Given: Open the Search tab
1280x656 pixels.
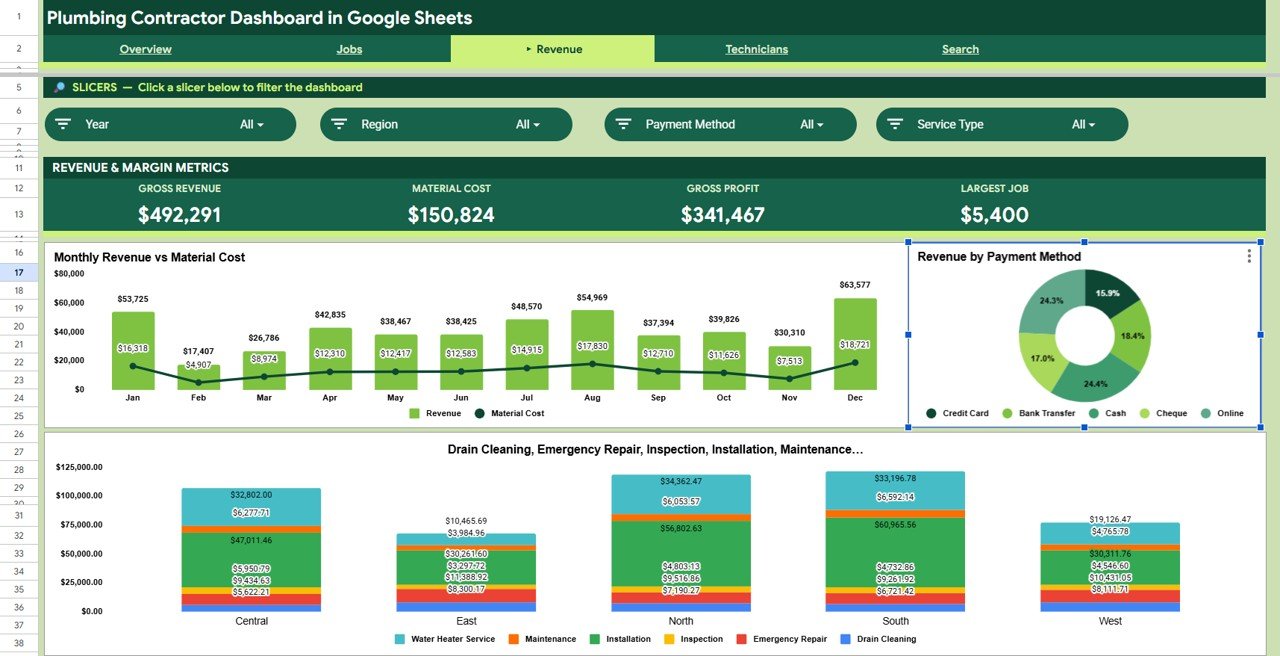Looking at the screenshot, I should click(960, 49).
